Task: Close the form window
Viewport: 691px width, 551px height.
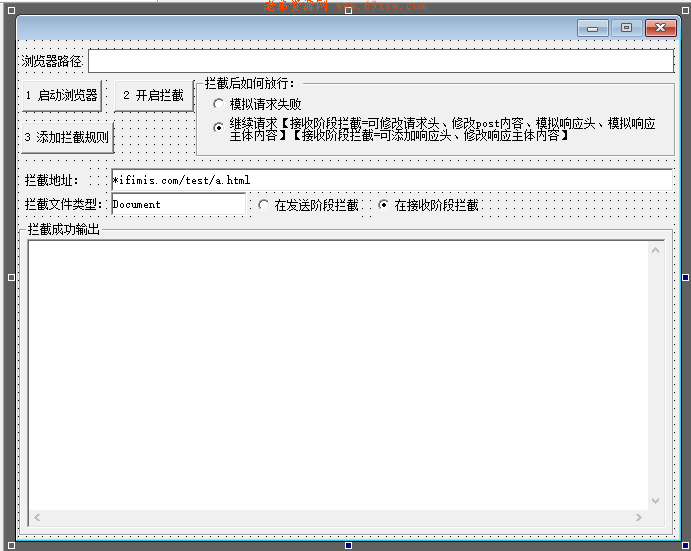Action: coord(660,29)
